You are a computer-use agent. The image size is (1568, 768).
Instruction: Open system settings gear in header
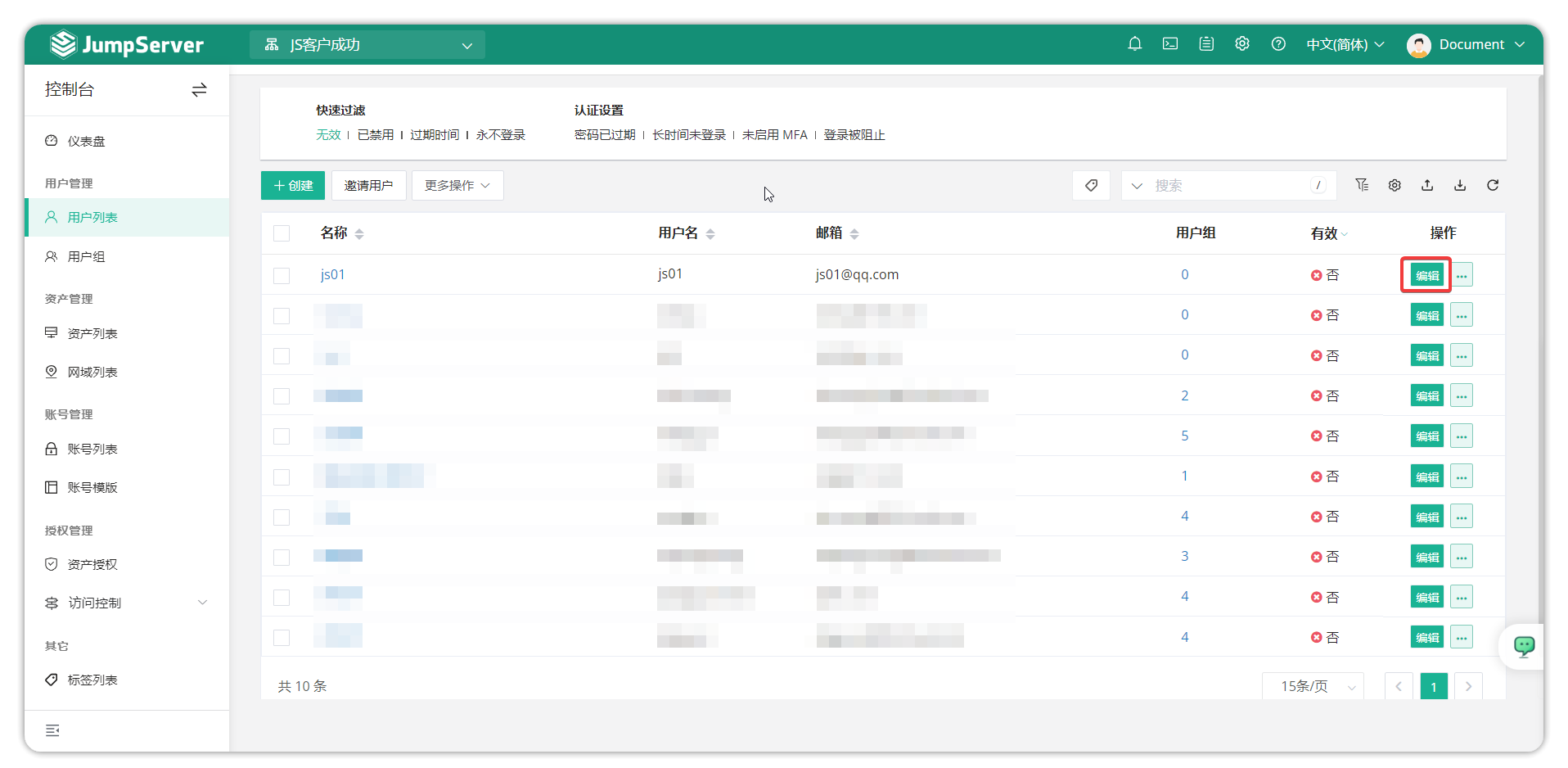tap(1242, 44)
